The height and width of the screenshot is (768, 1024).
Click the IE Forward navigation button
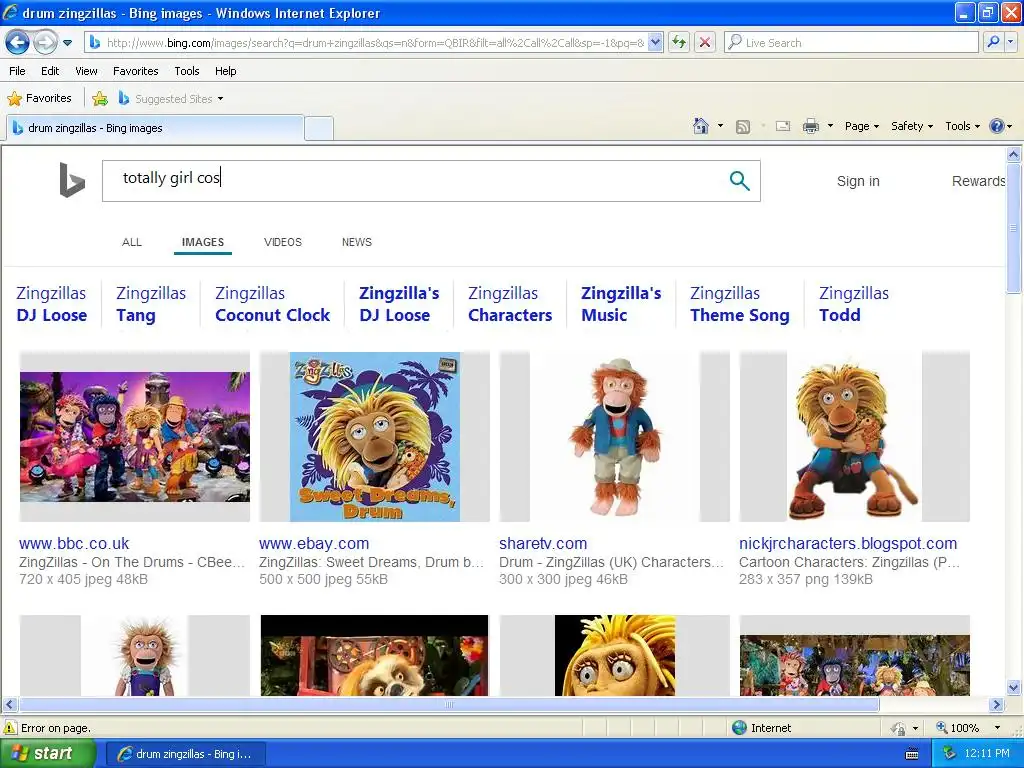tap(44, 43)
